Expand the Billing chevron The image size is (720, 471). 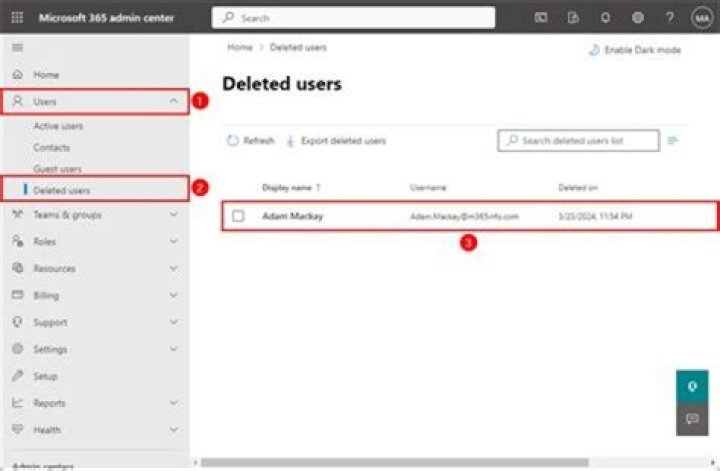[x=174, y=295]
